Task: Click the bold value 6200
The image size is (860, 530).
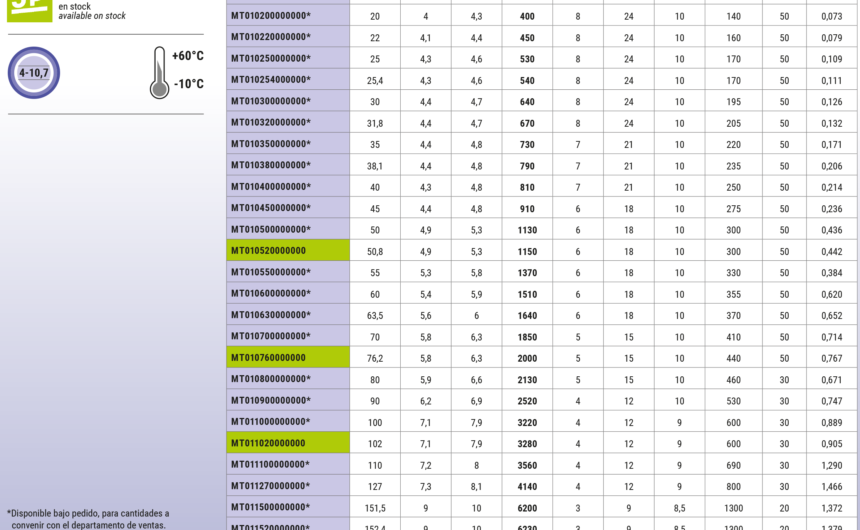Action: pyautogui.click(x=527, y=508)
